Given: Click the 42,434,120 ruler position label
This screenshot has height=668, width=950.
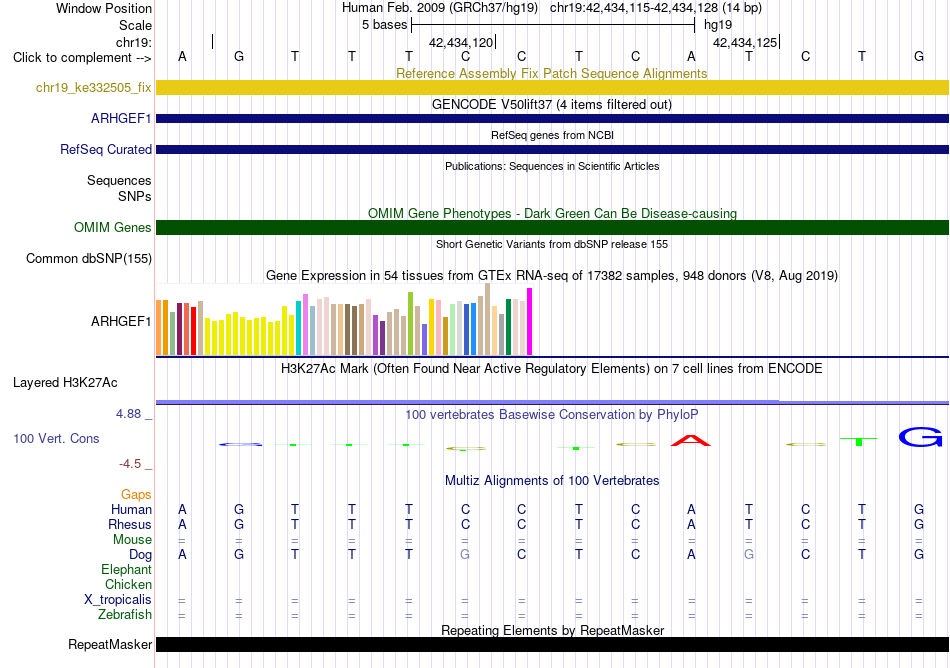Looking at the screenshot, I should [x=461, y=42].
